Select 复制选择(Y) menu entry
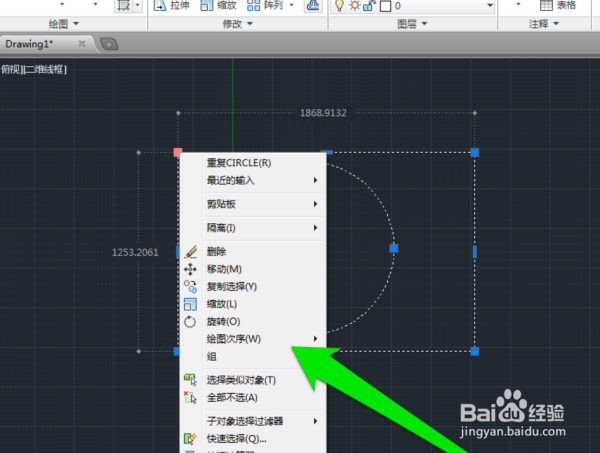The image size is (600, 453). coord(253,287)
